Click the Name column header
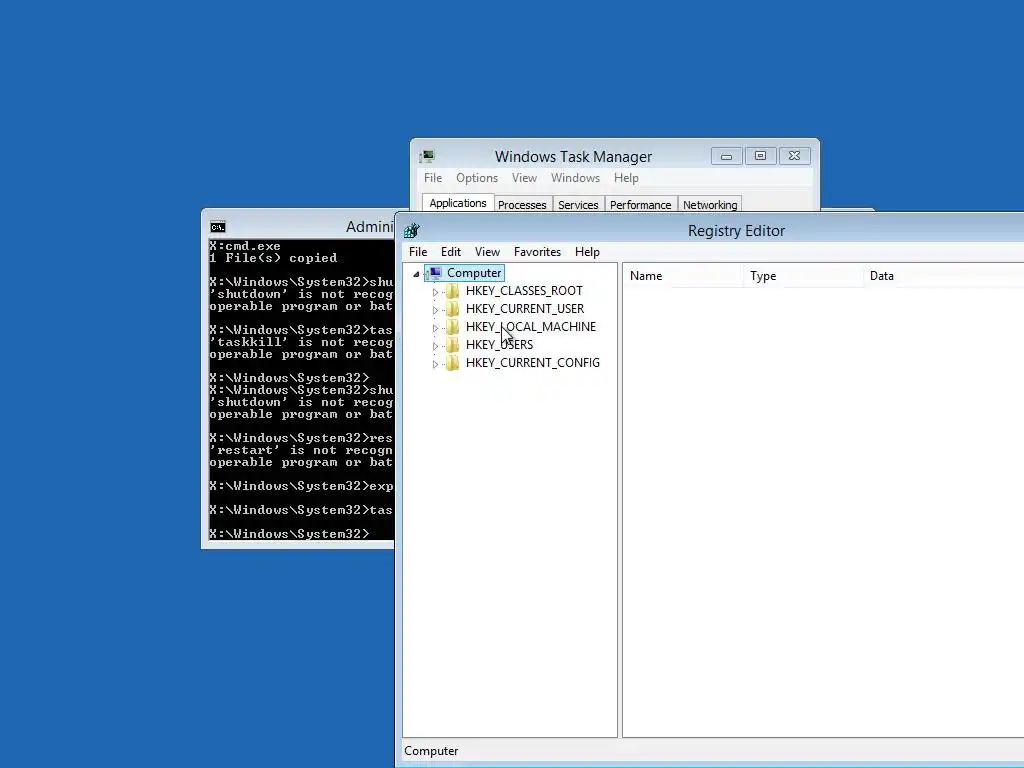 click(682, 276)
